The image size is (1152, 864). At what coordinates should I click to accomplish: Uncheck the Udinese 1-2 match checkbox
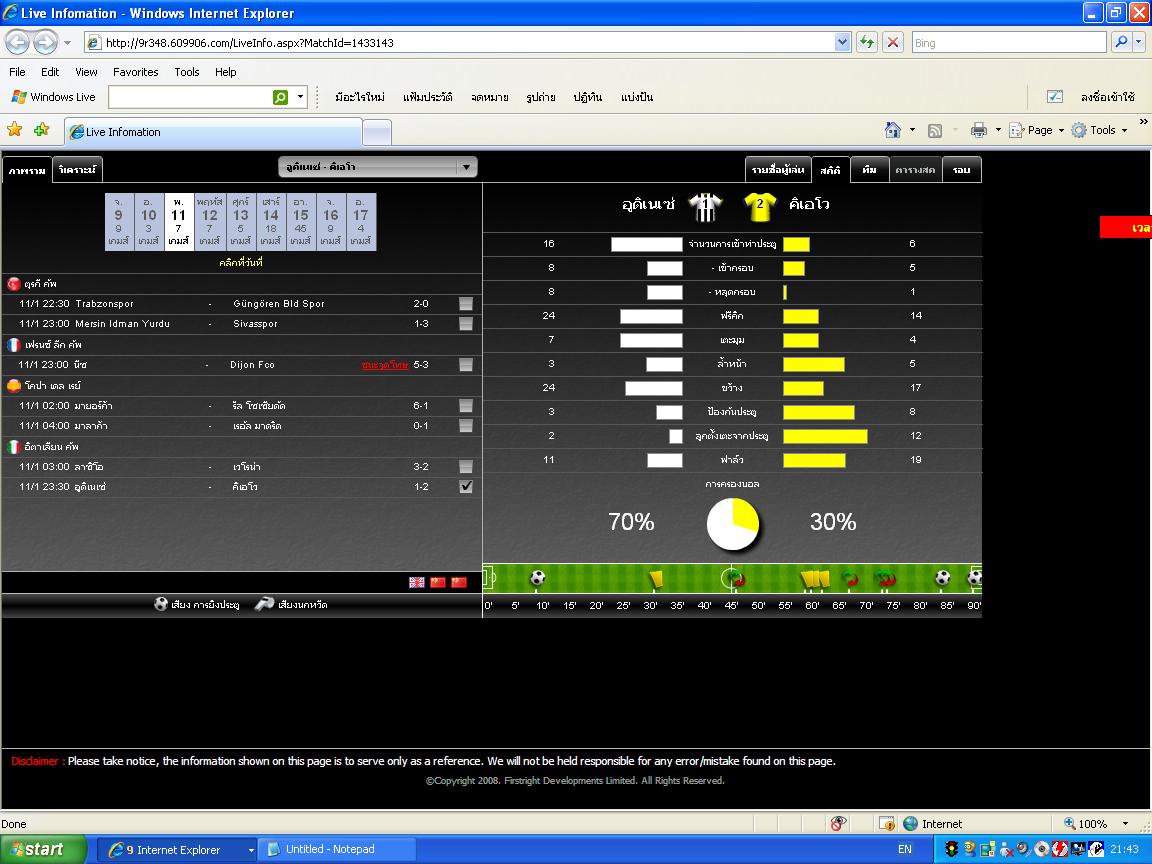466,487
